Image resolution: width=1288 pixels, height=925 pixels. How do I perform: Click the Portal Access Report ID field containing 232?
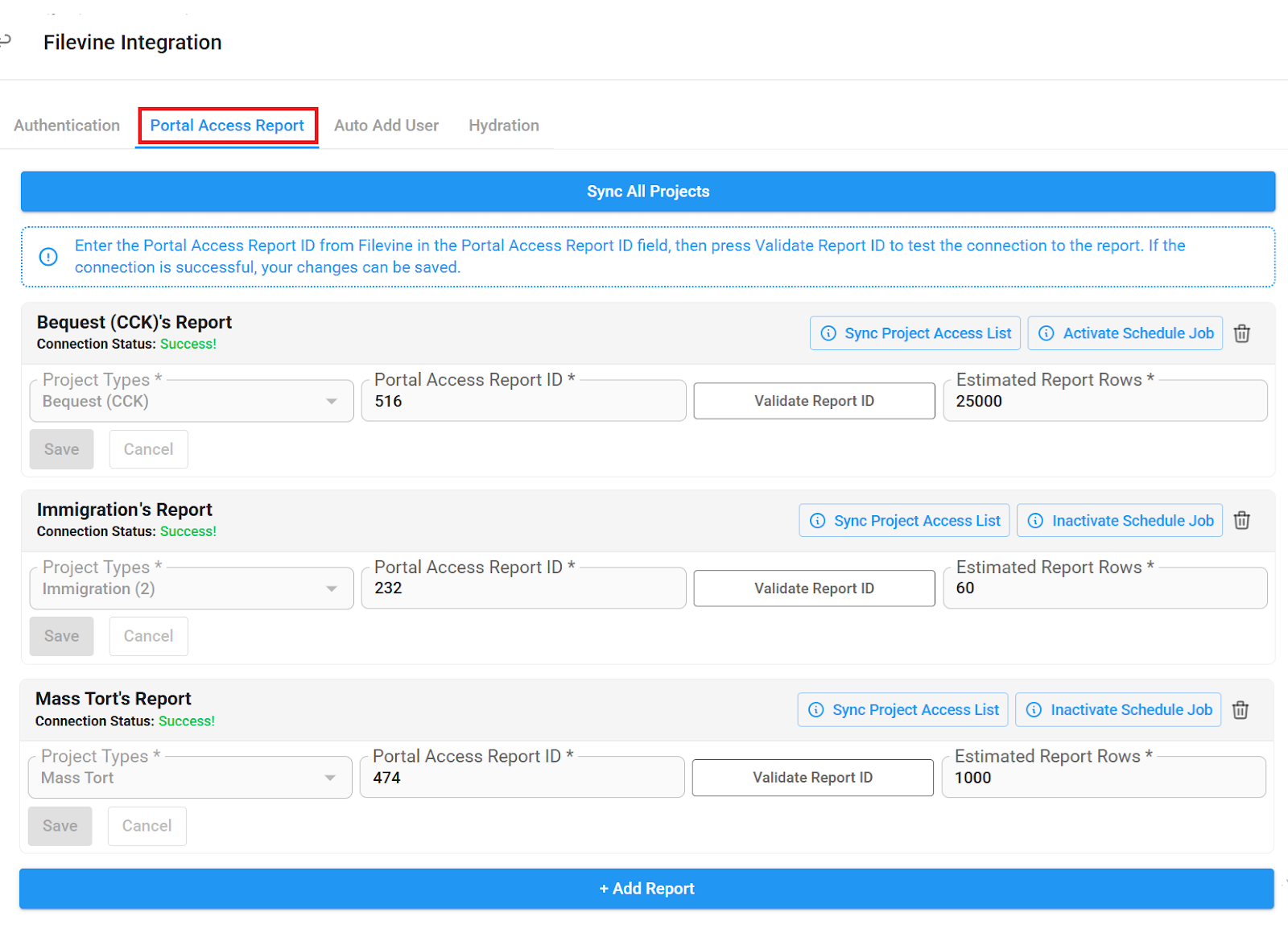point(524,588)
